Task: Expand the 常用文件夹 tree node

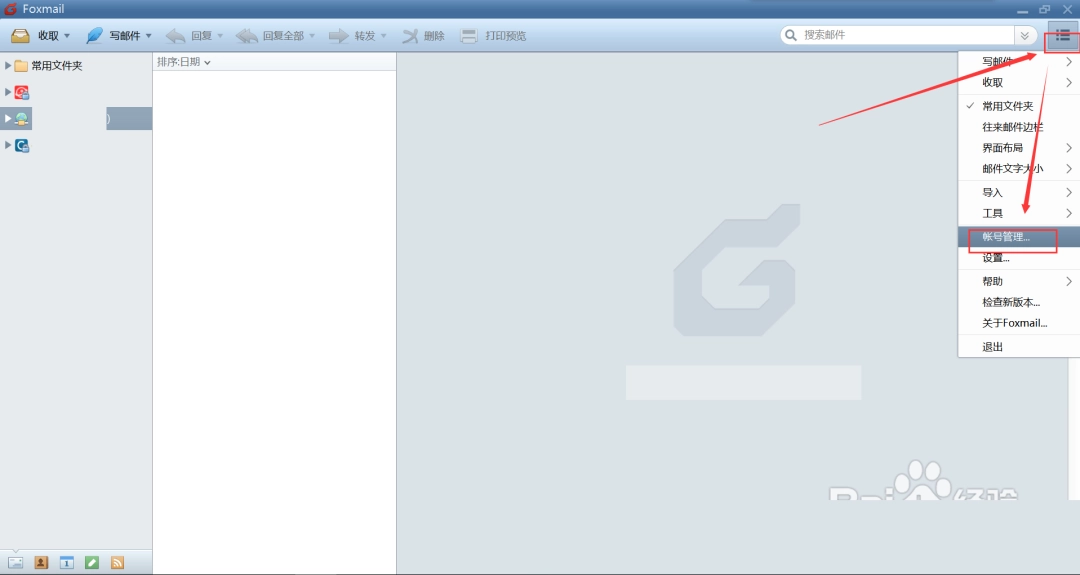Action: 8,65
